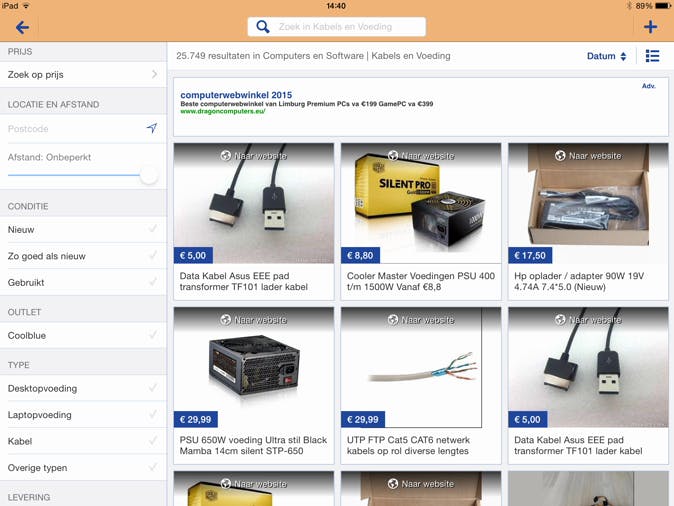
Task: Open the Hp adapter box photo
Action: coord(588,203)
